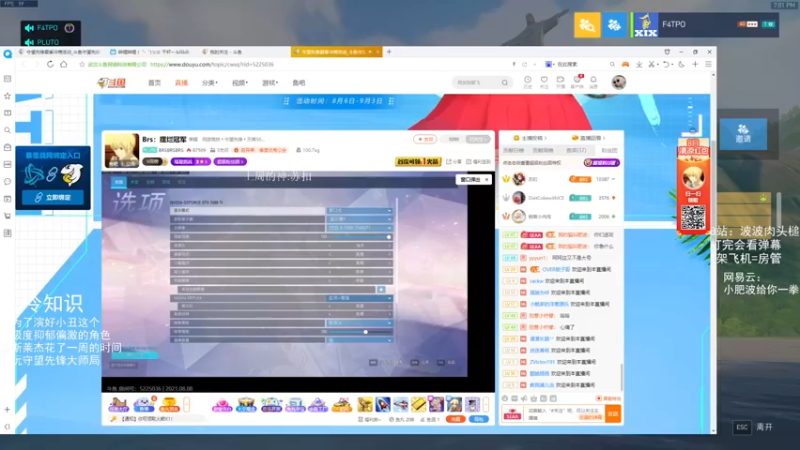This screenshot has height=450, width=800.
Task: Send chat message with orange button
Action: [613, 414]
